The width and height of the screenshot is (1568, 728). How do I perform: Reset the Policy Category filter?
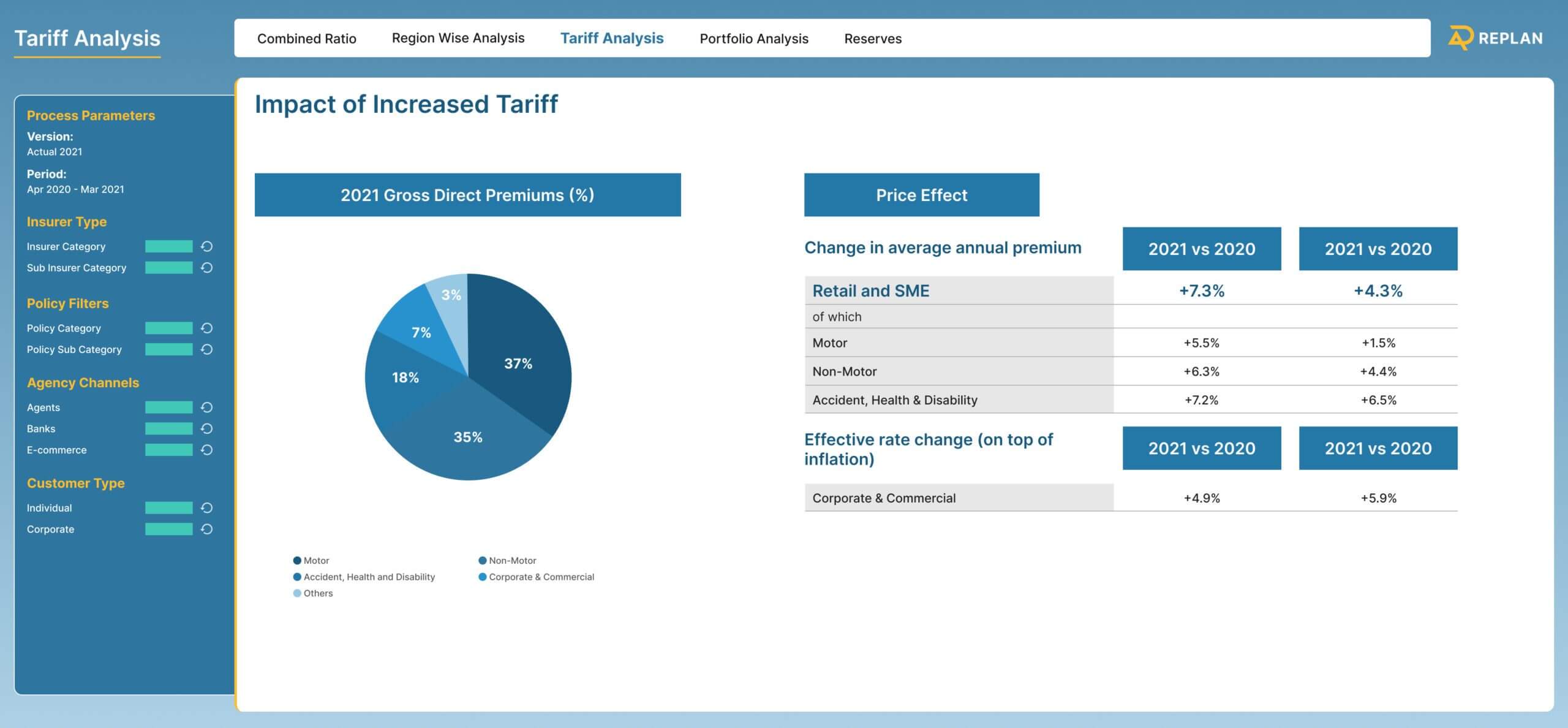coord(207,328)
